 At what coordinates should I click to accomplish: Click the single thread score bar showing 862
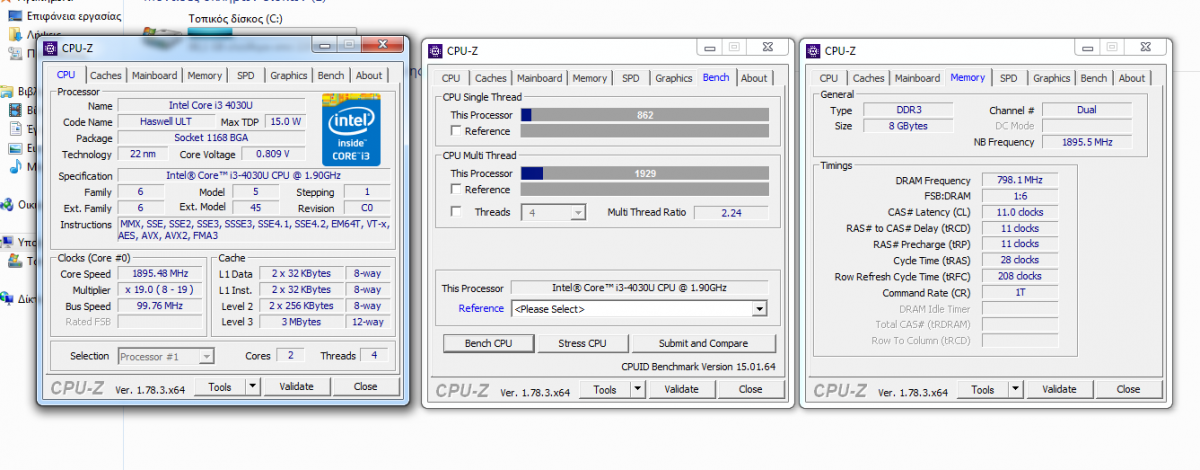coord(645,115)
